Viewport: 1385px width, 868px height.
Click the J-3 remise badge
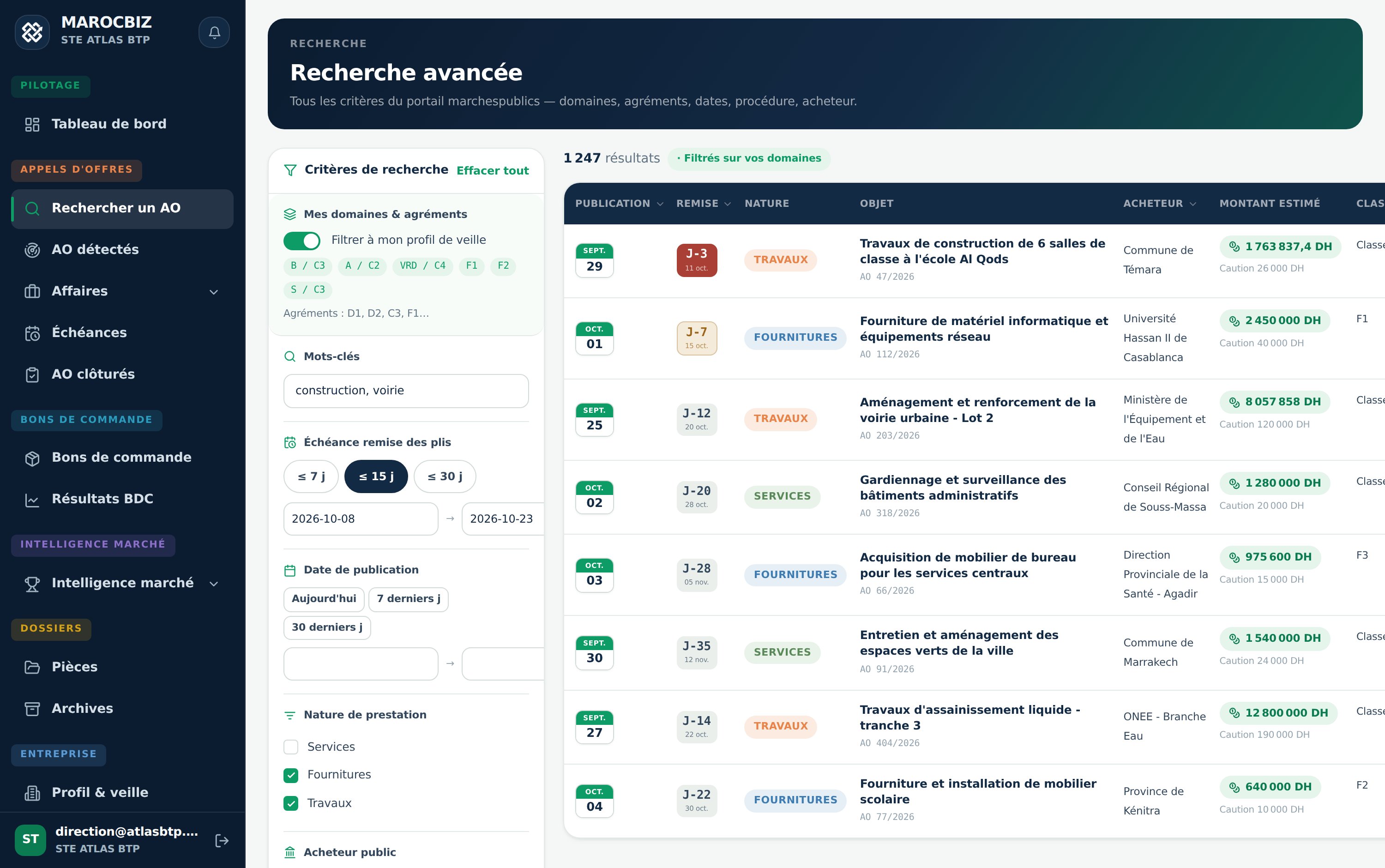tap(697, 260)
